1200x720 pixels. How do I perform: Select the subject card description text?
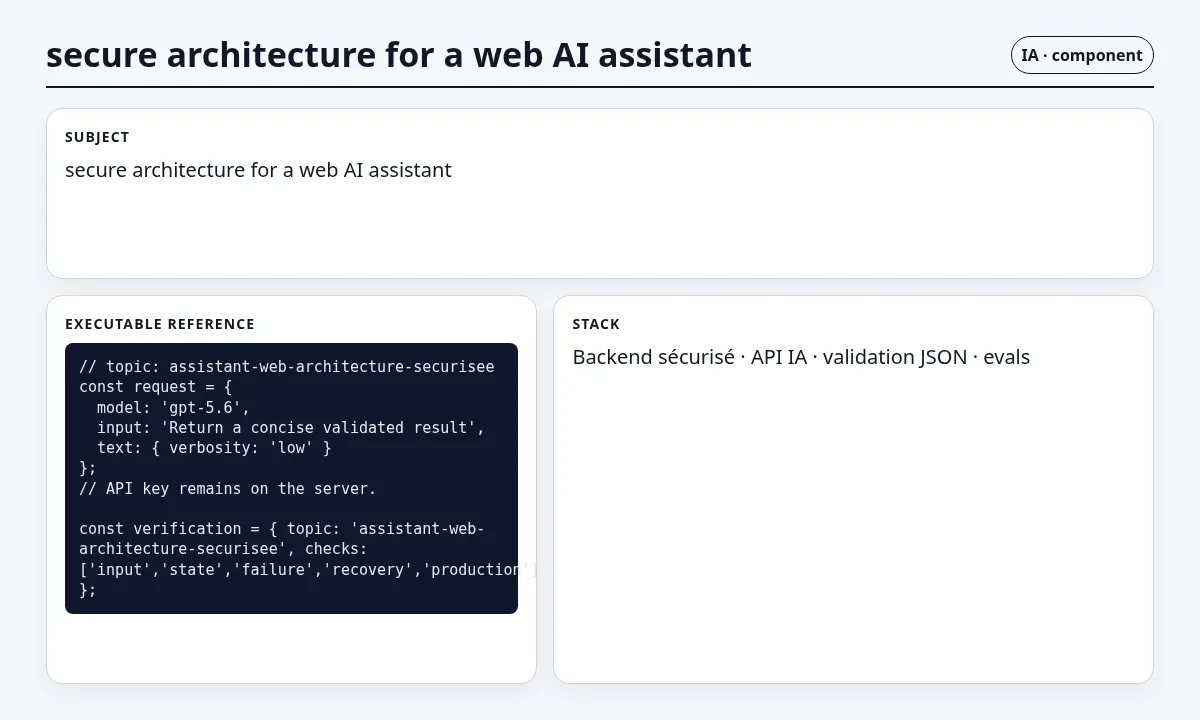(258, 170)
